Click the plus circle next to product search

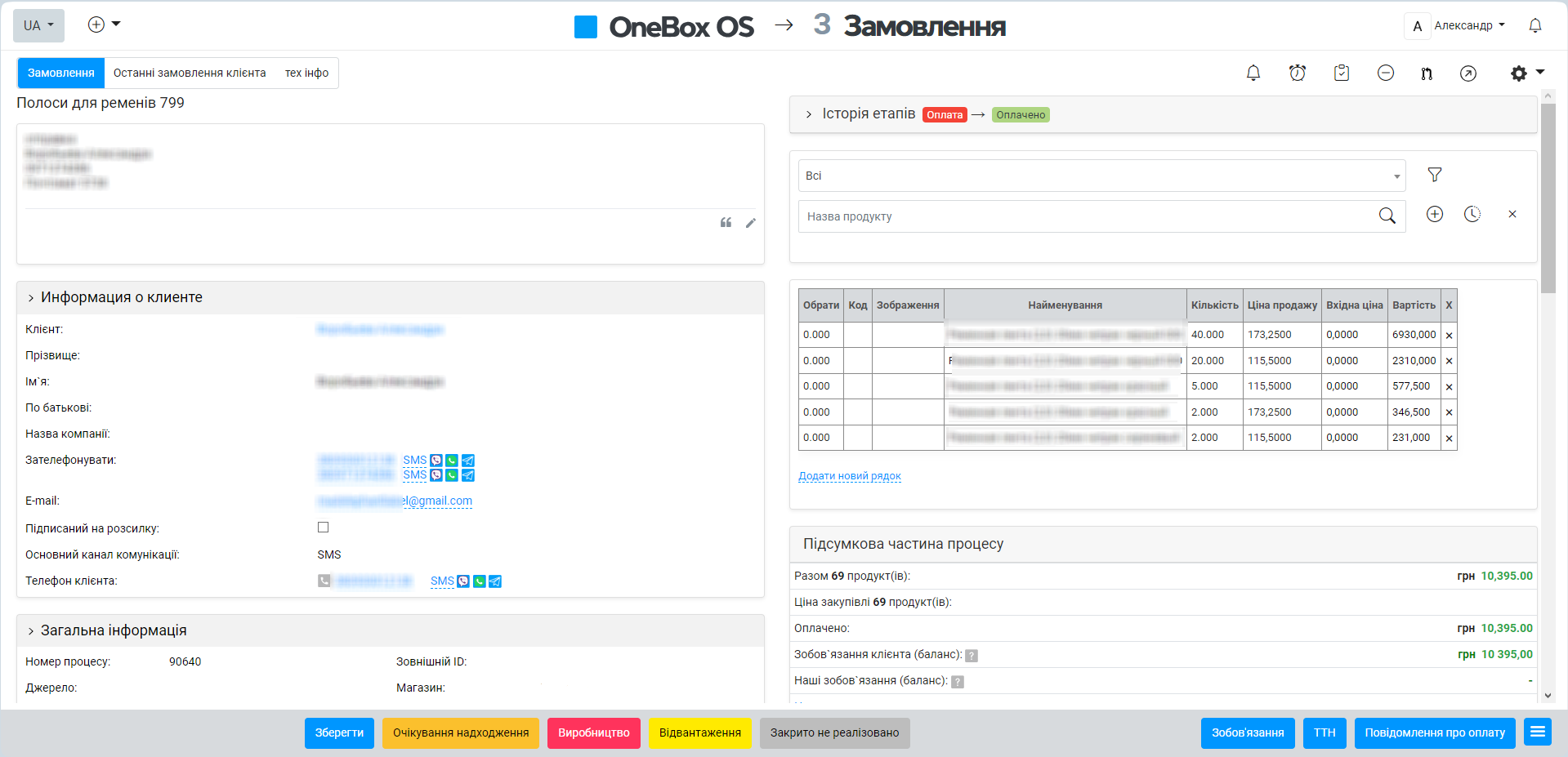click(1434, 214)
